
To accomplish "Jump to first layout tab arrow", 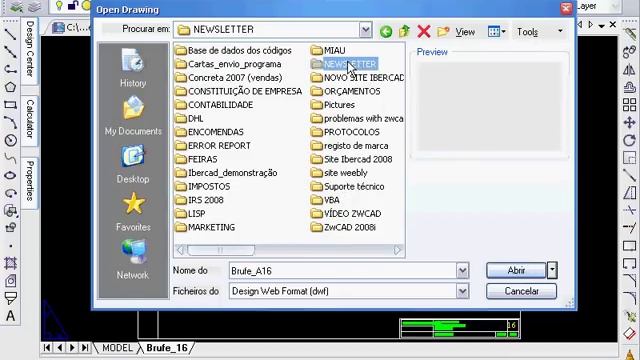I will [x=47, y=348].
